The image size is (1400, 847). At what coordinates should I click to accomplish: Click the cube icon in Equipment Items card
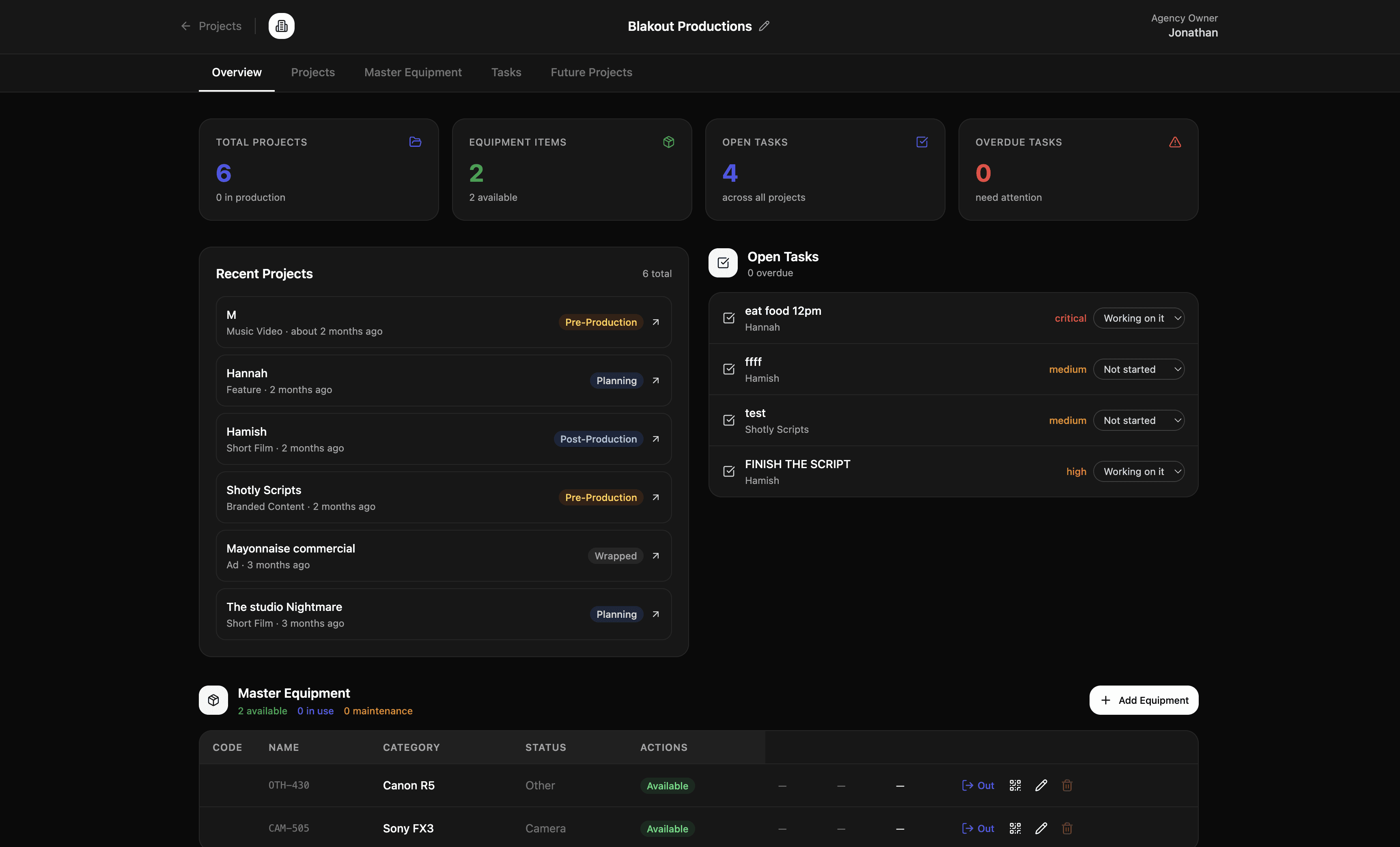[x=669, y=142]
